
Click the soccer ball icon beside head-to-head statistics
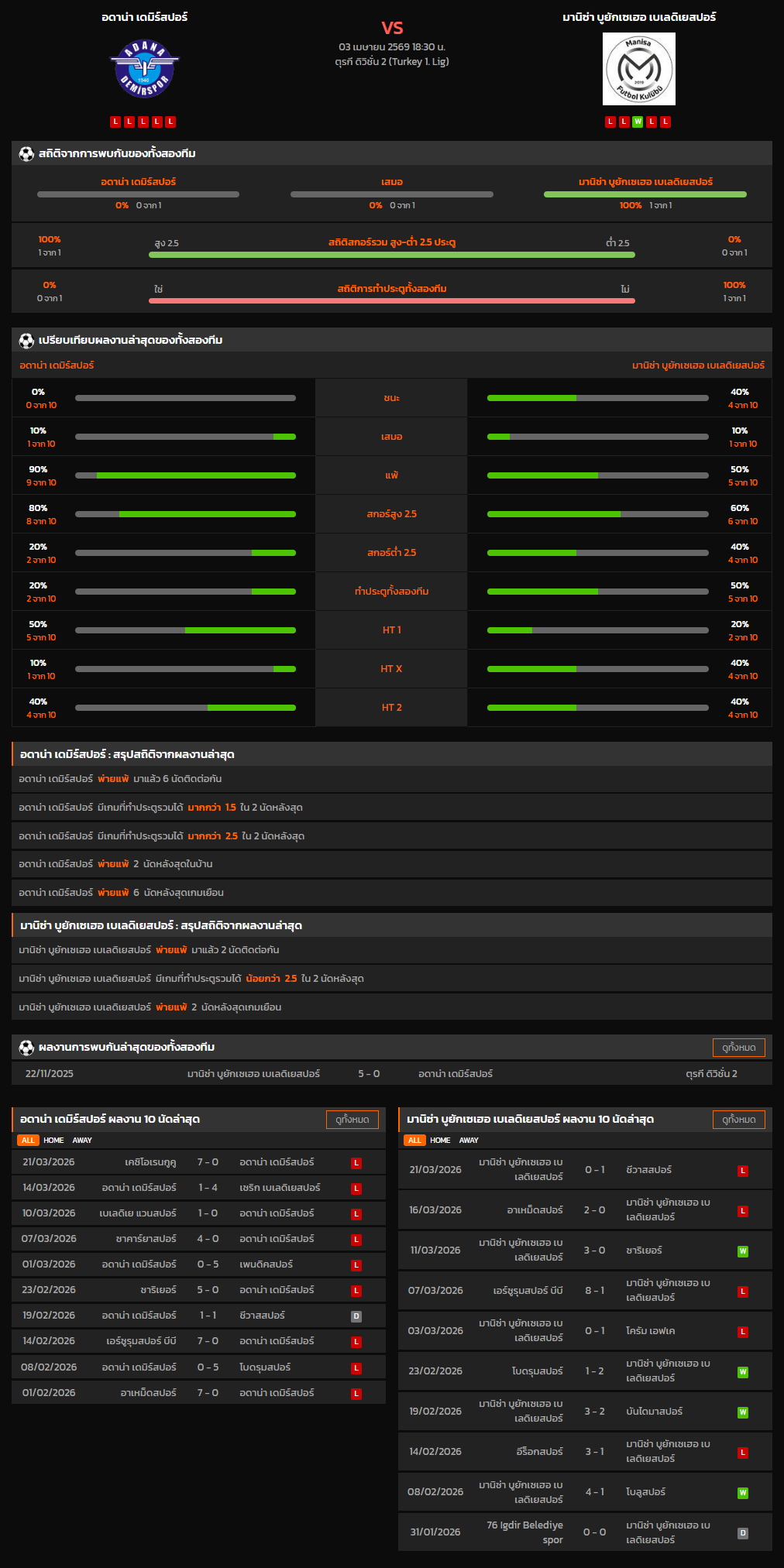tap(26, 153)
